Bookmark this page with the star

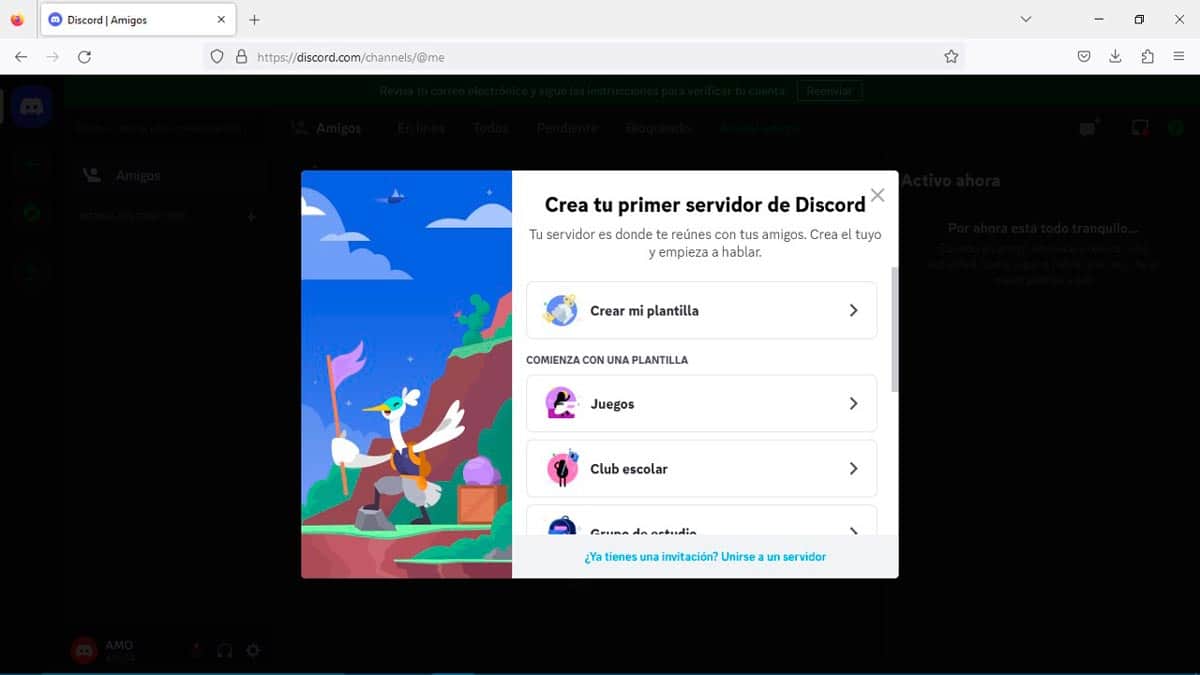951,57
